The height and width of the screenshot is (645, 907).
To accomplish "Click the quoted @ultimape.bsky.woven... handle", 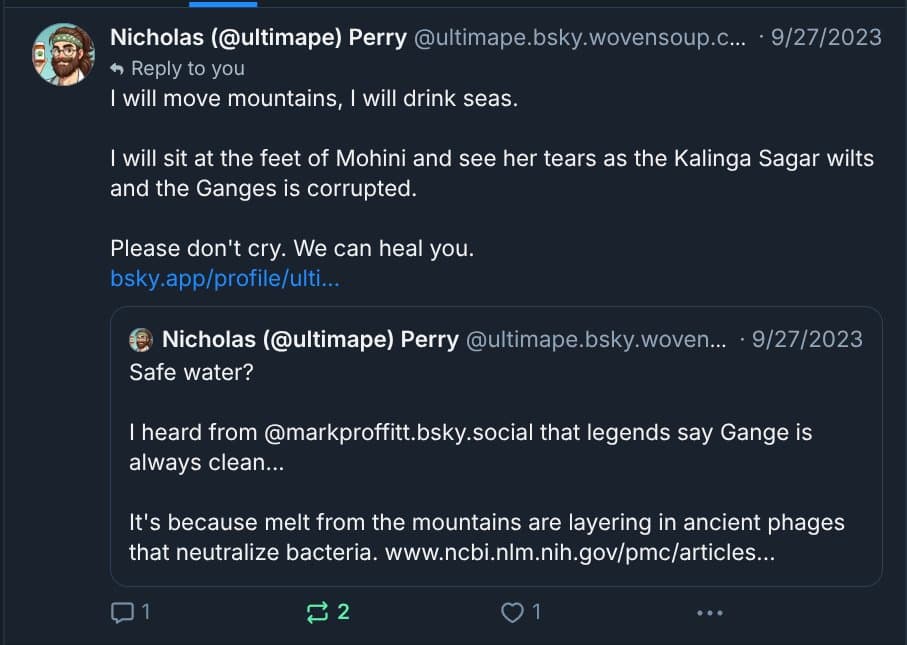I will pyautogui.click(x=596, y=340).
